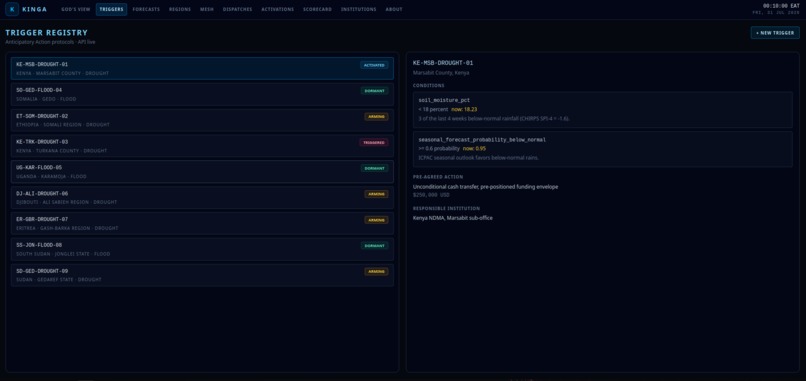Click the Arming badge on DJ-ALI-DROUGHT-06
The height and width of the screenshot is (381, 806).
click(376, 194)
